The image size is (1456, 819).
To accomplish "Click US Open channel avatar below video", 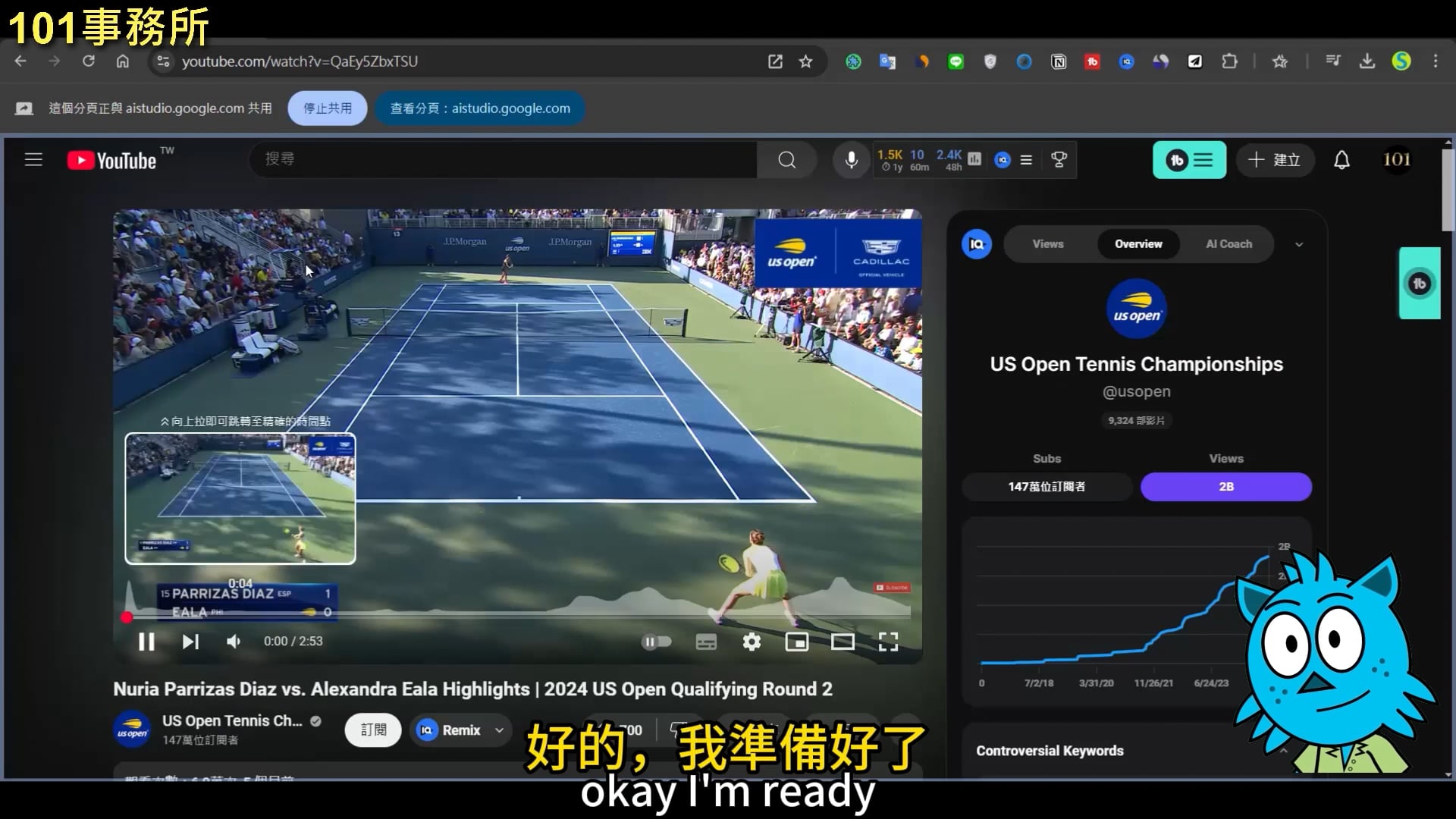I will 132,730.
